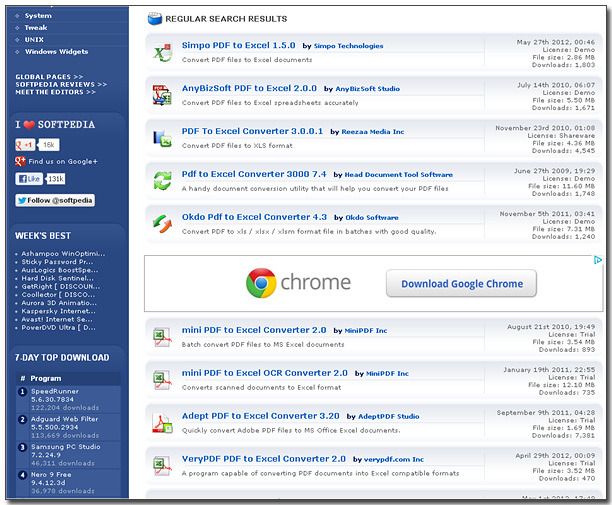This screenshot has width=612, height=505.
Task: Open the Simpo PDF to Excel 1.5.0 title link
Action: 238,45
